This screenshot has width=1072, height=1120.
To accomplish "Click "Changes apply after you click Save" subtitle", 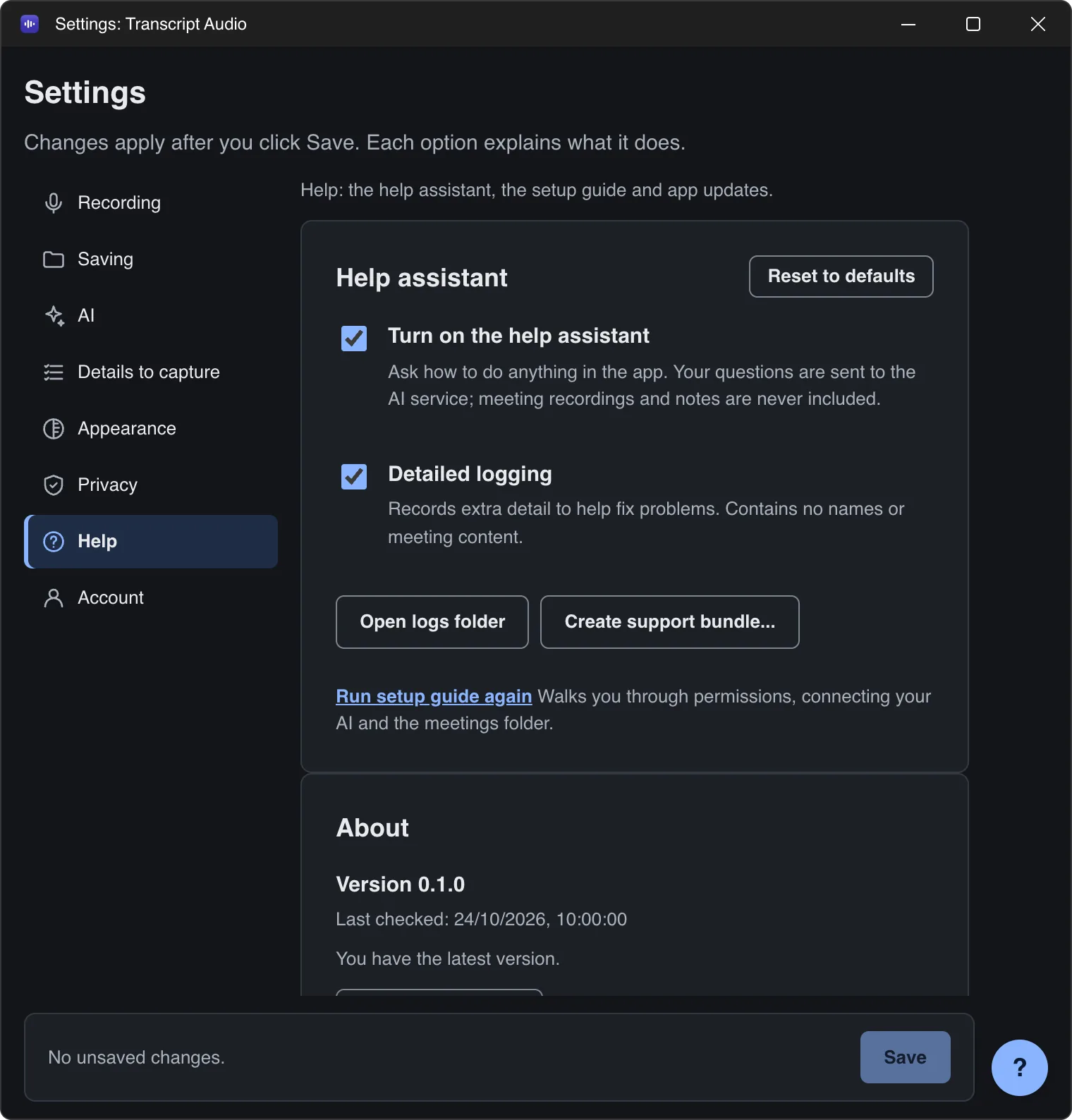I will tap(355, 142).
